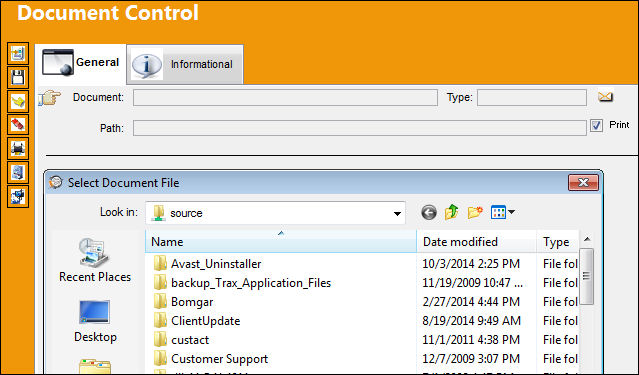Viewport: 639px width, 375px height.
Task: Toggle the Print checkbox
Action: (x=596, y=126)
